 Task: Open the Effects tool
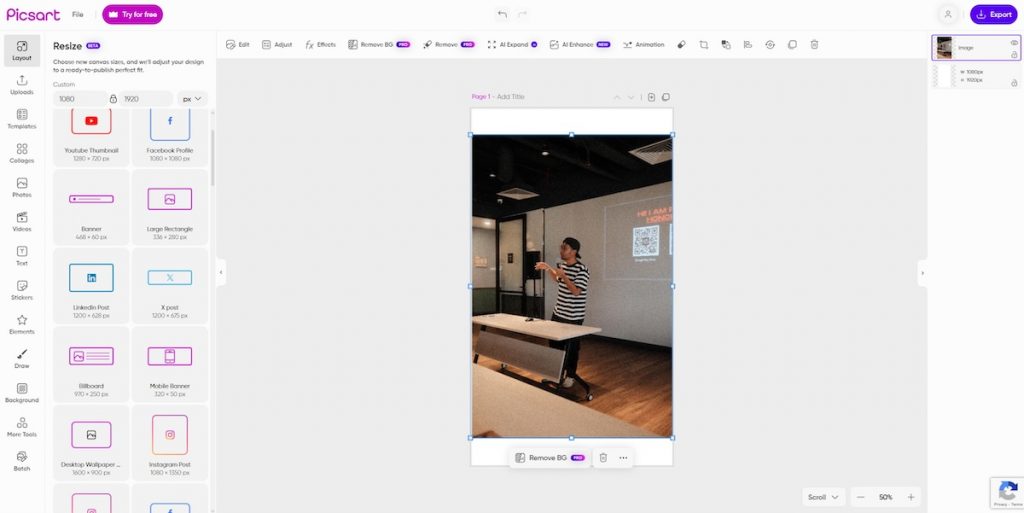pyautogui.click(x=320, y=44)
